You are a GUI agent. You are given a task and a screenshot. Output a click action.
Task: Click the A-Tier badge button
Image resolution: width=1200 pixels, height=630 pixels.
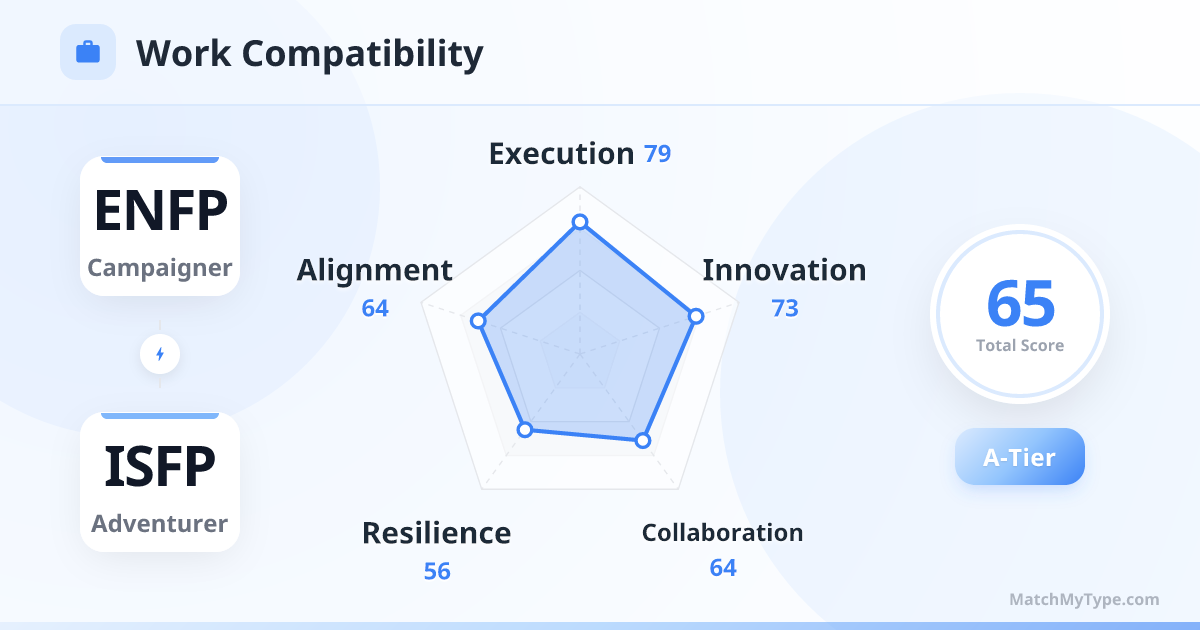tap(1019, 457)
